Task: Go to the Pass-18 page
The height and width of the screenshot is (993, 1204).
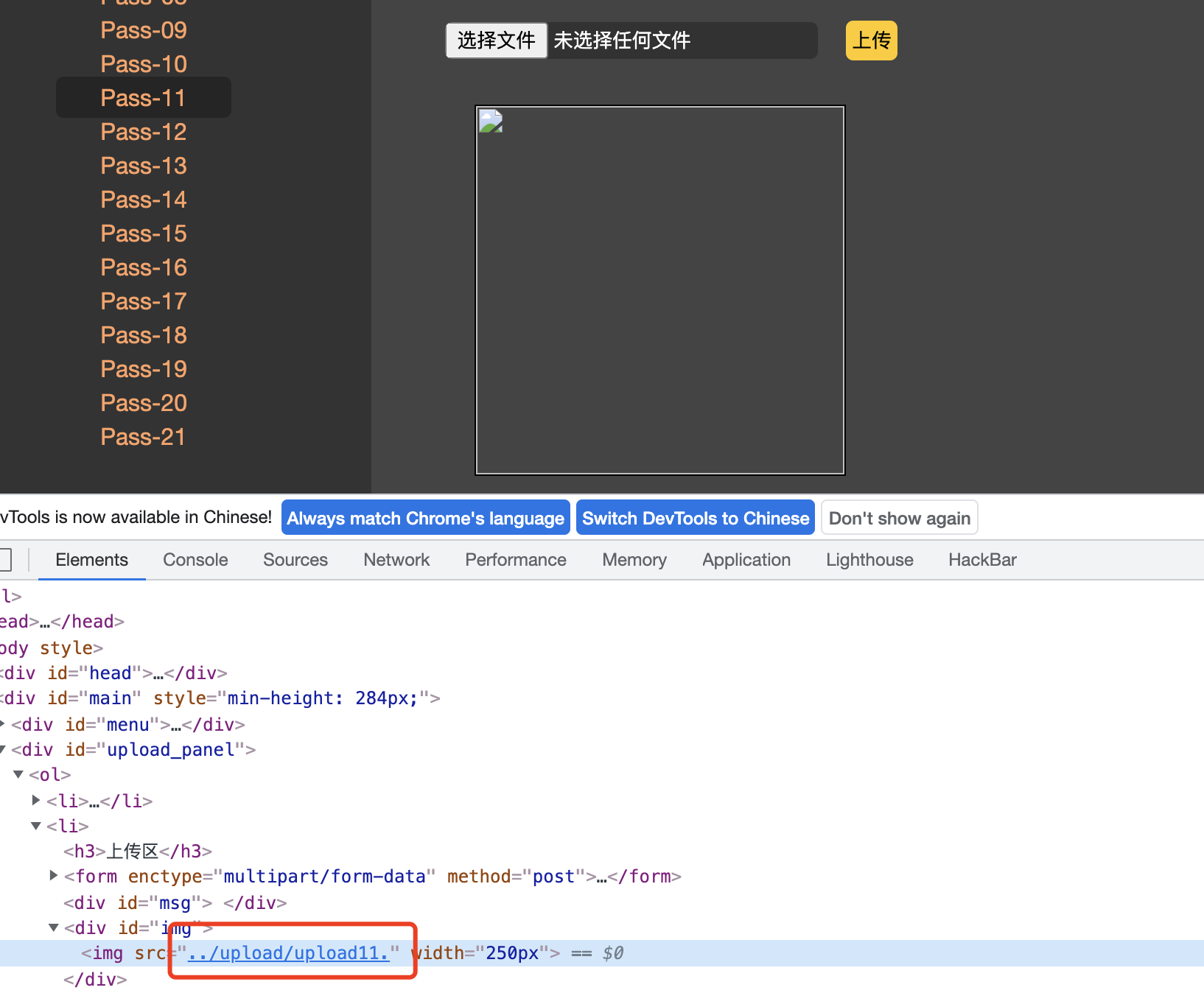Action: tap(144, 335)
